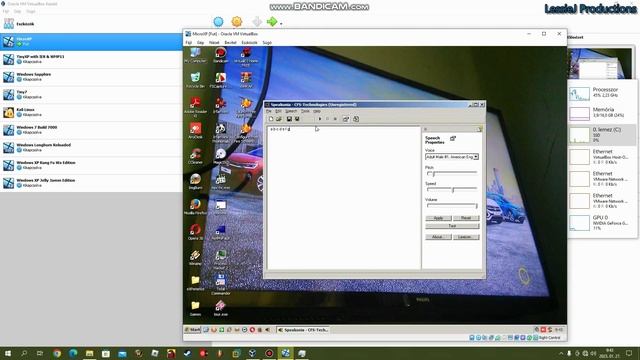Click the Tools item in VirtualBox Manager
Viewport: 640px width, 360px height.
pos(91,24)
